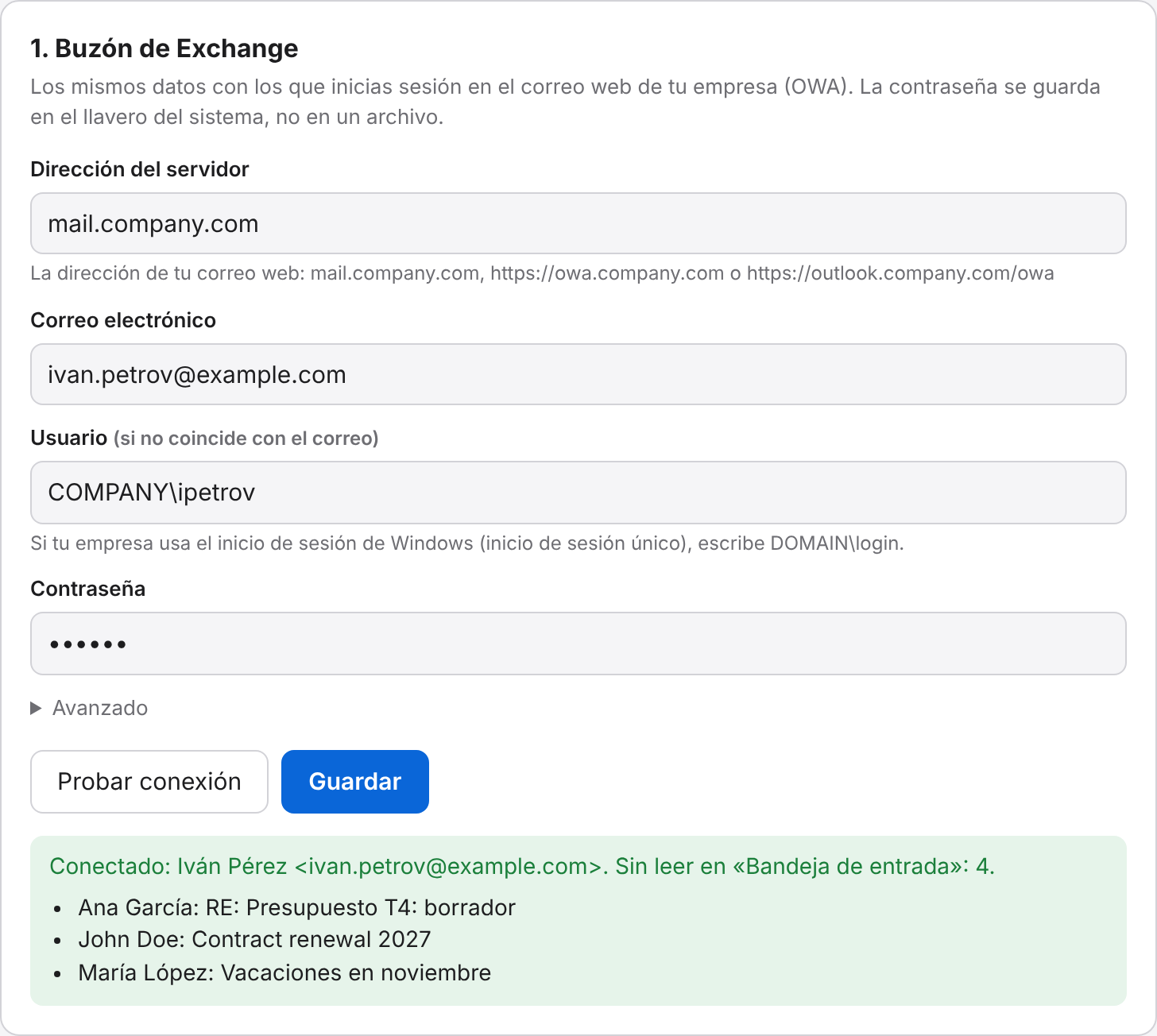
Task: Click the description paragraph about the system keychain
Action: click(x=565, y=102)
